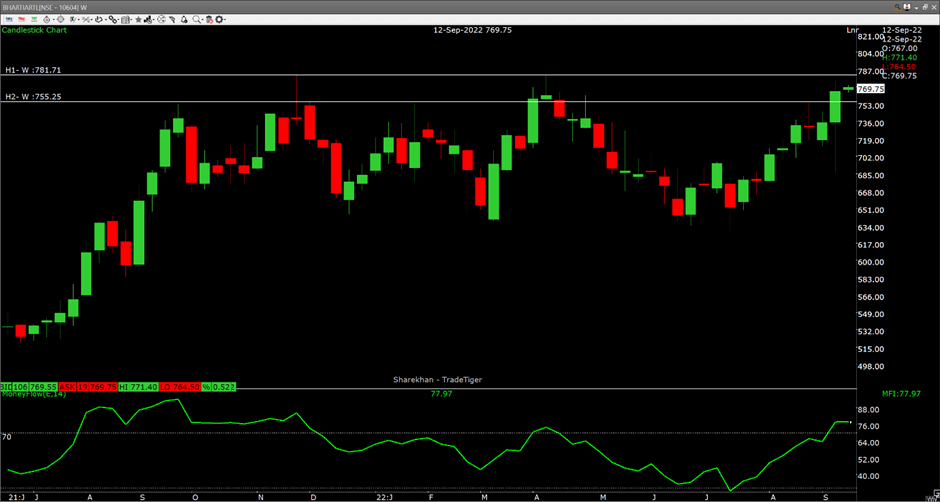Open the clipboard with red arrow icon
Image resolution: width=940 pixels, height=502 pixels.
pos(209,19)
